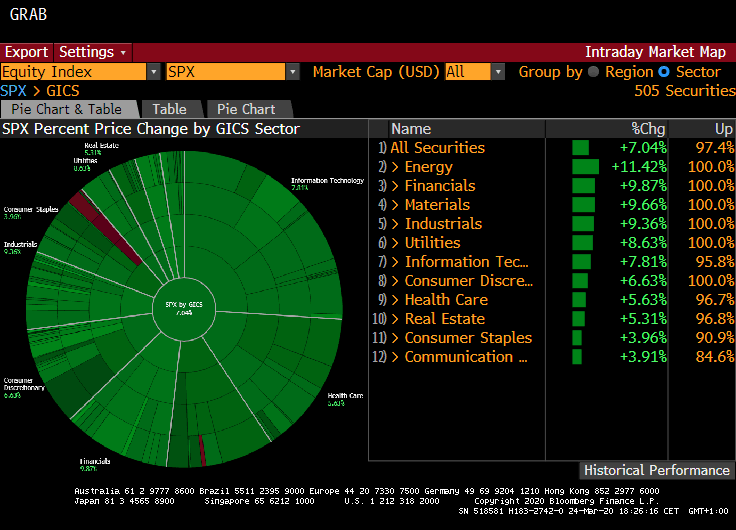Sort by the %Chg column header
Image resolution: width=736 pixels, height=530 pixels.
coord(607,129)
